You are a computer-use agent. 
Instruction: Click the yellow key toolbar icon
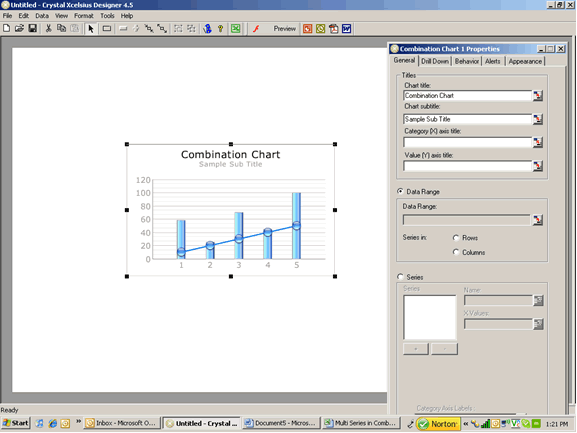click(220, 28)
